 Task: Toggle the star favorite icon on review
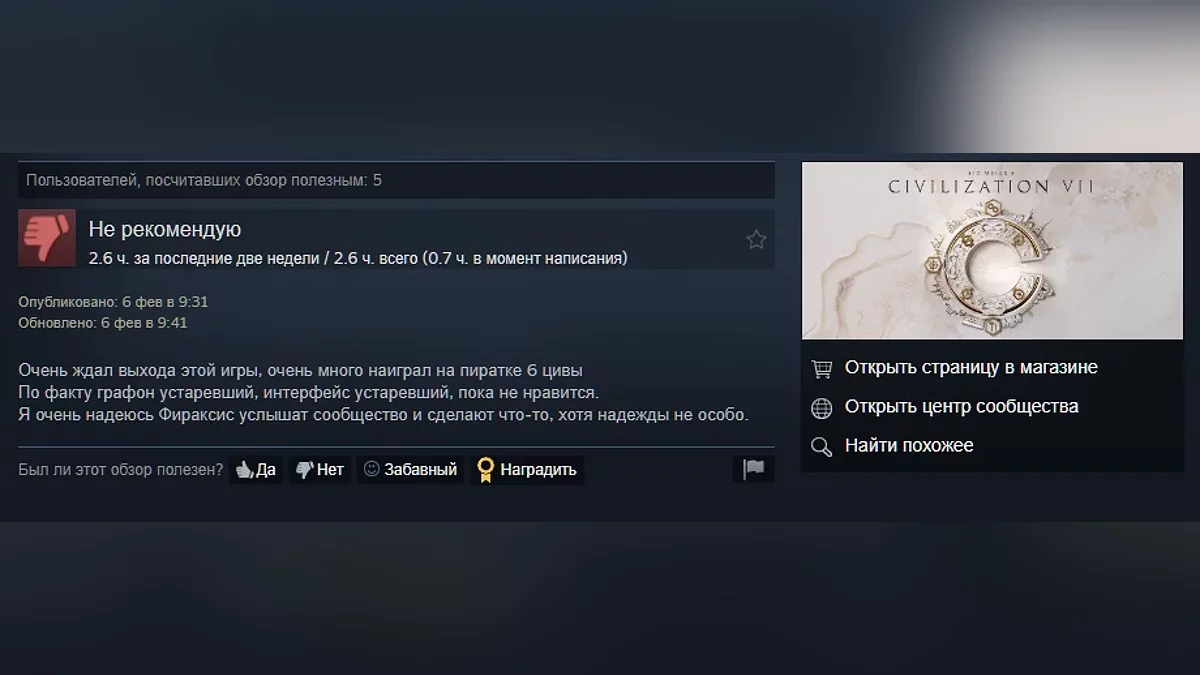[x=756, y=239]
